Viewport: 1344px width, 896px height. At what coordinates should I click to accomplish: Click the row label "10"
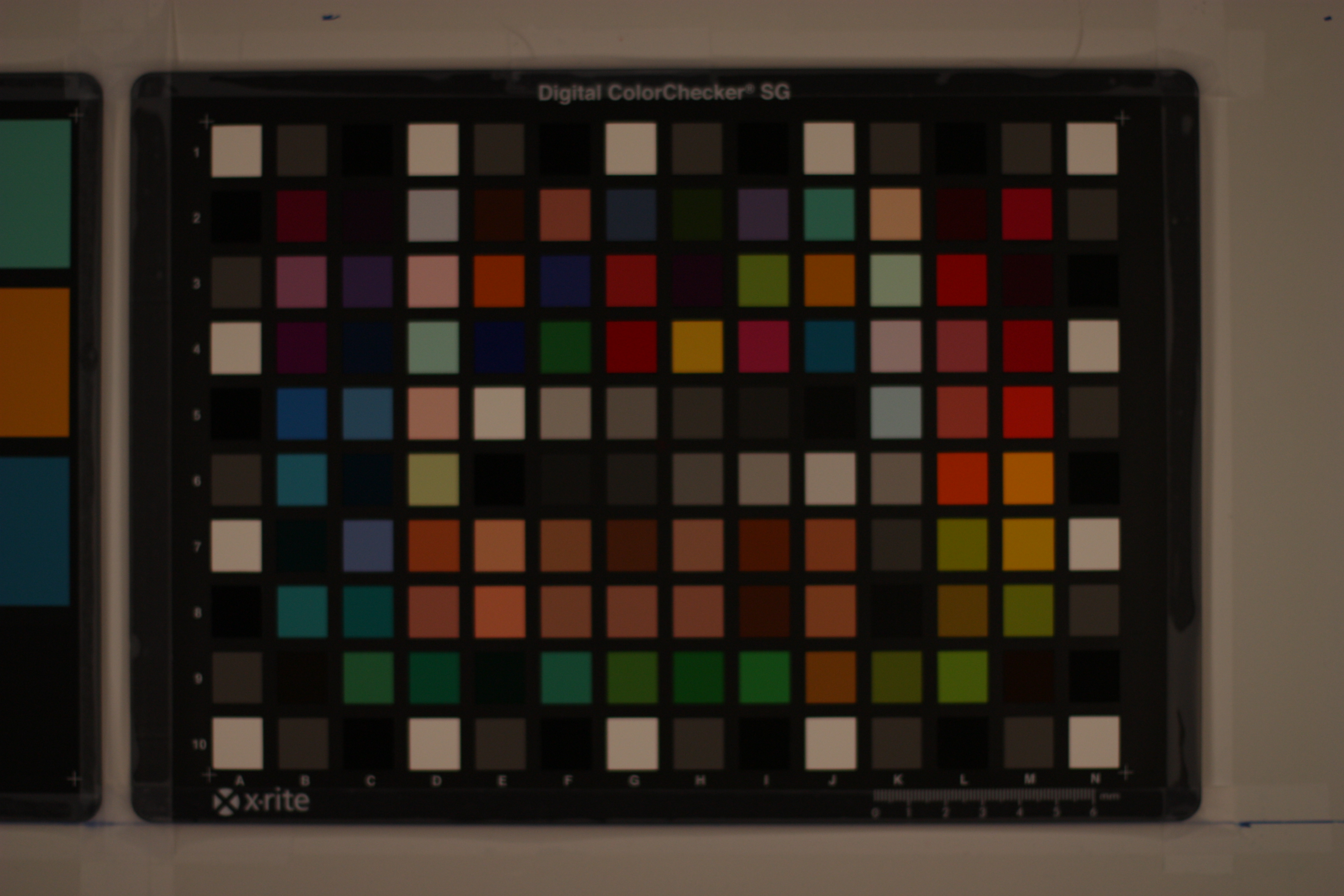199,745
